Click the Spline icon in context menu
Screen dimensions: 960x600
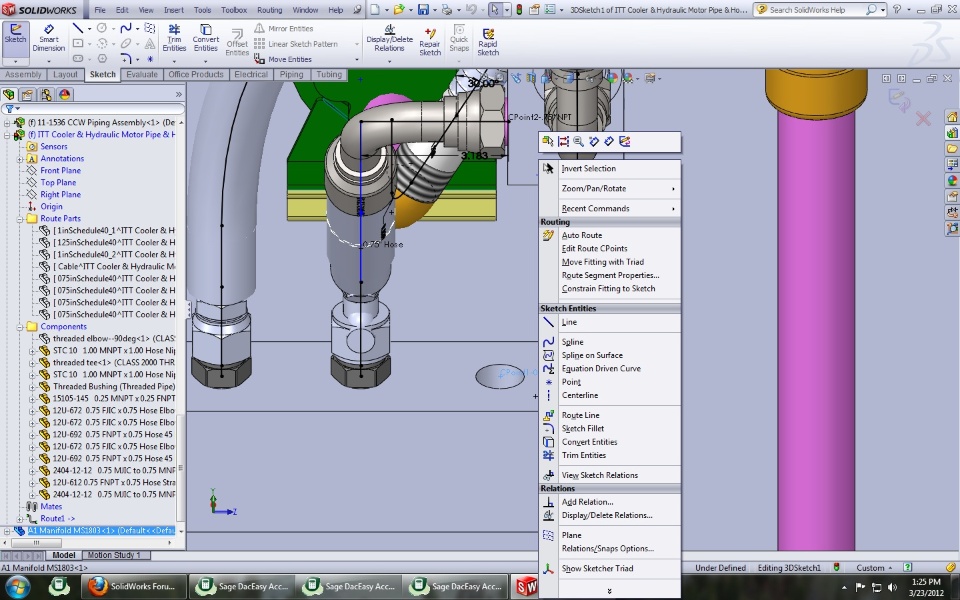coord(549,342)
